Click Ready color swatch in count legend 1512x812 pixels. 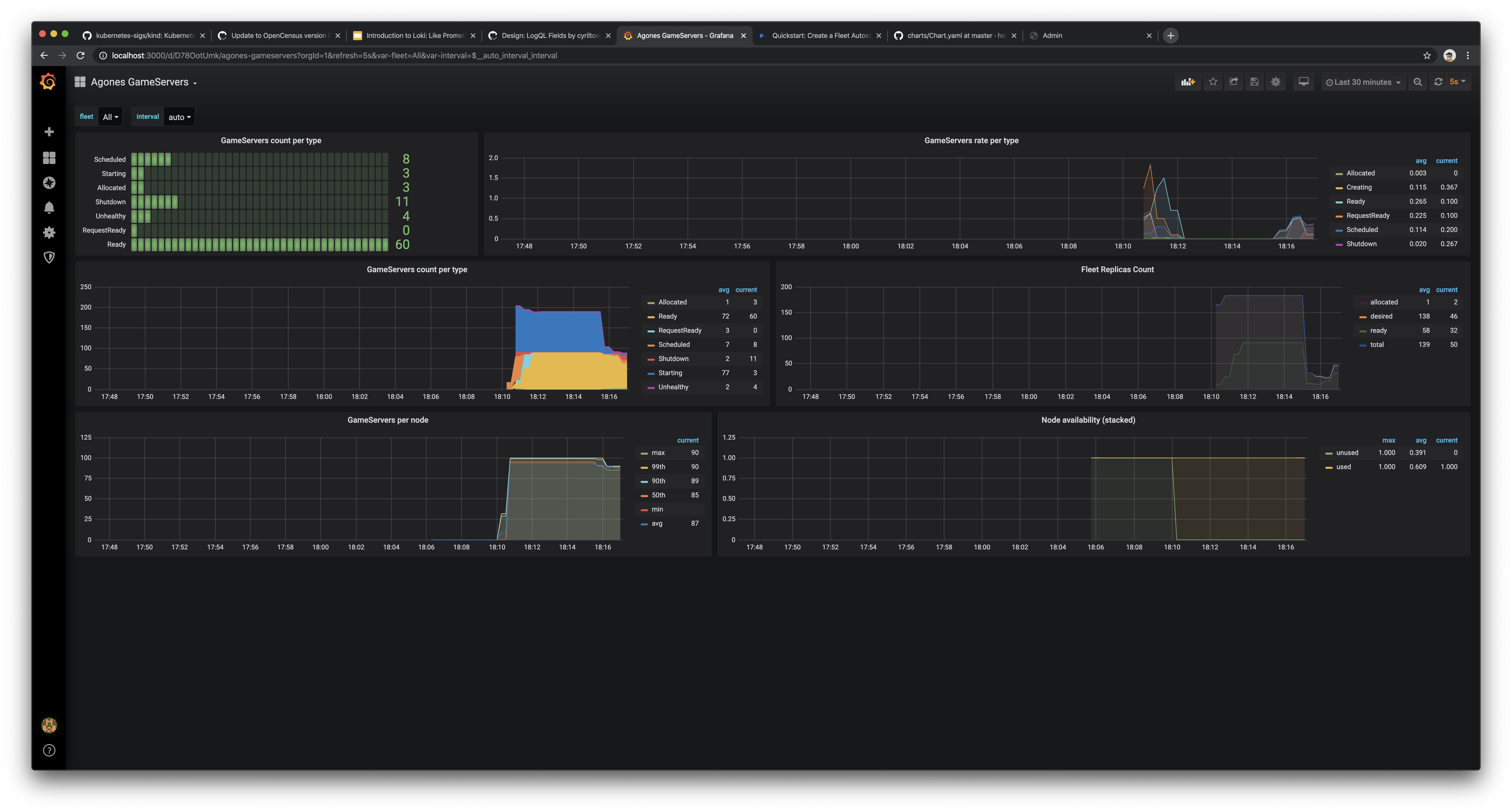pos(650,317)
